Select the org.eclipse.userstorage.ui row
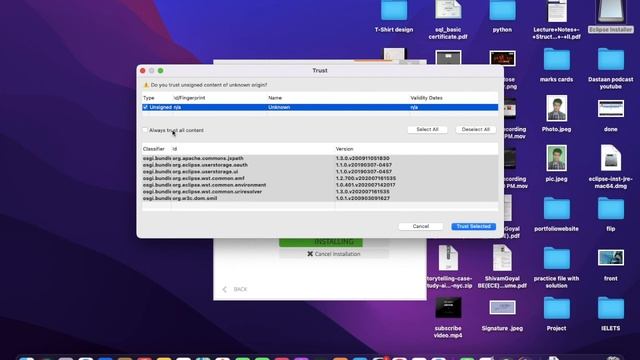This screenshot has width=640, height=360. coord(320,172)
